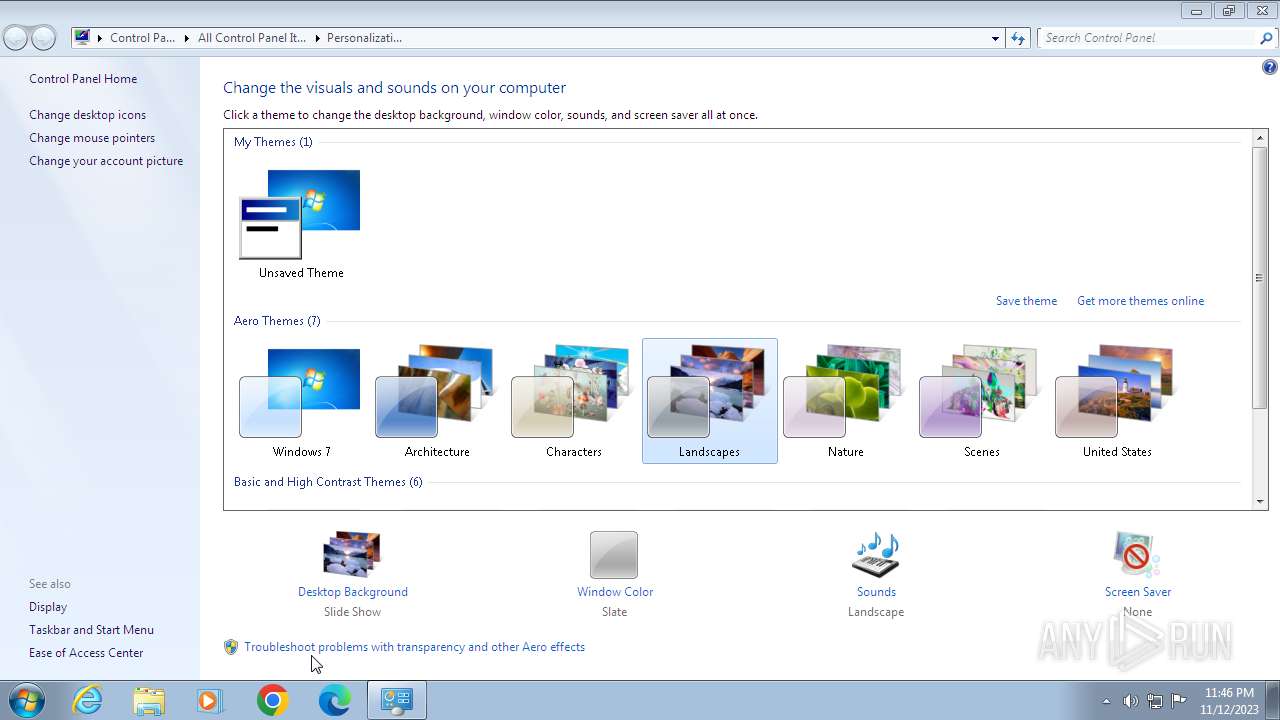
Task: Open Taskbar and Start Menu link
Action: (91, 630)
